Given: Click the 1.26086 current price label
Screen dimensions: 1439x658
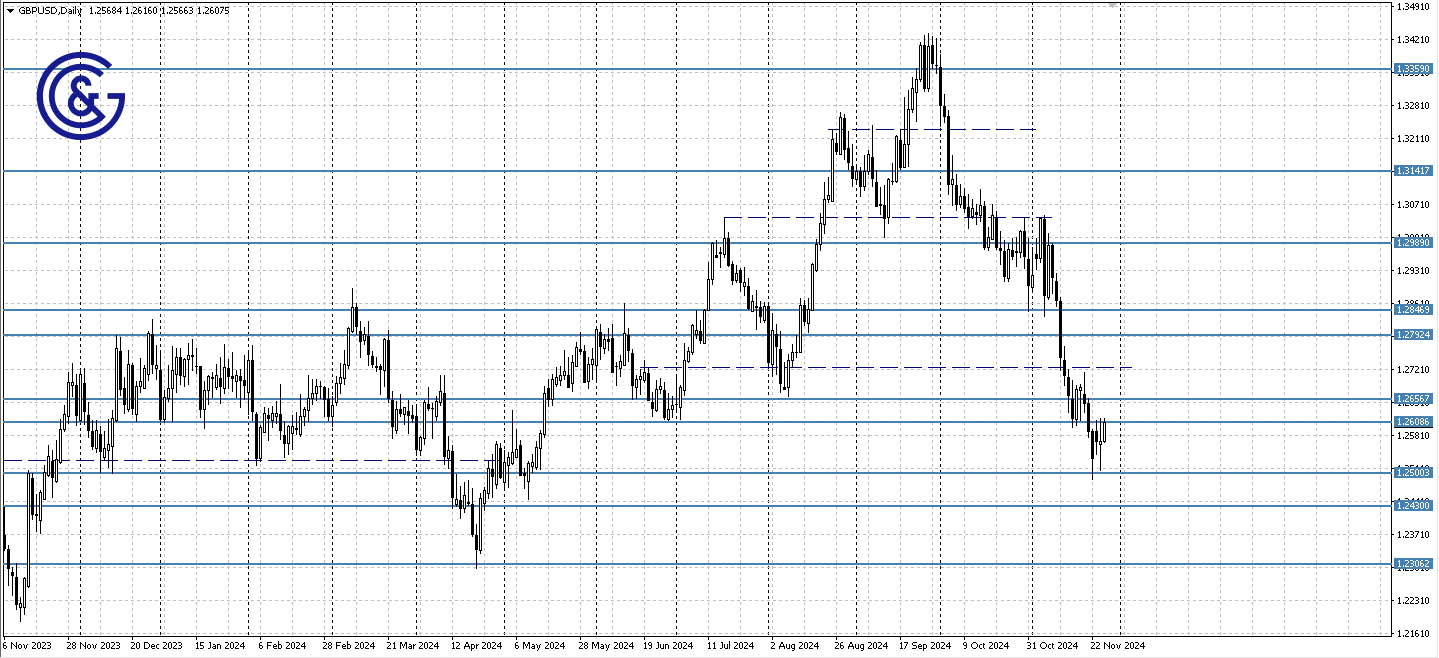Looking at the screenshot, I should [x=1413, y=422].
